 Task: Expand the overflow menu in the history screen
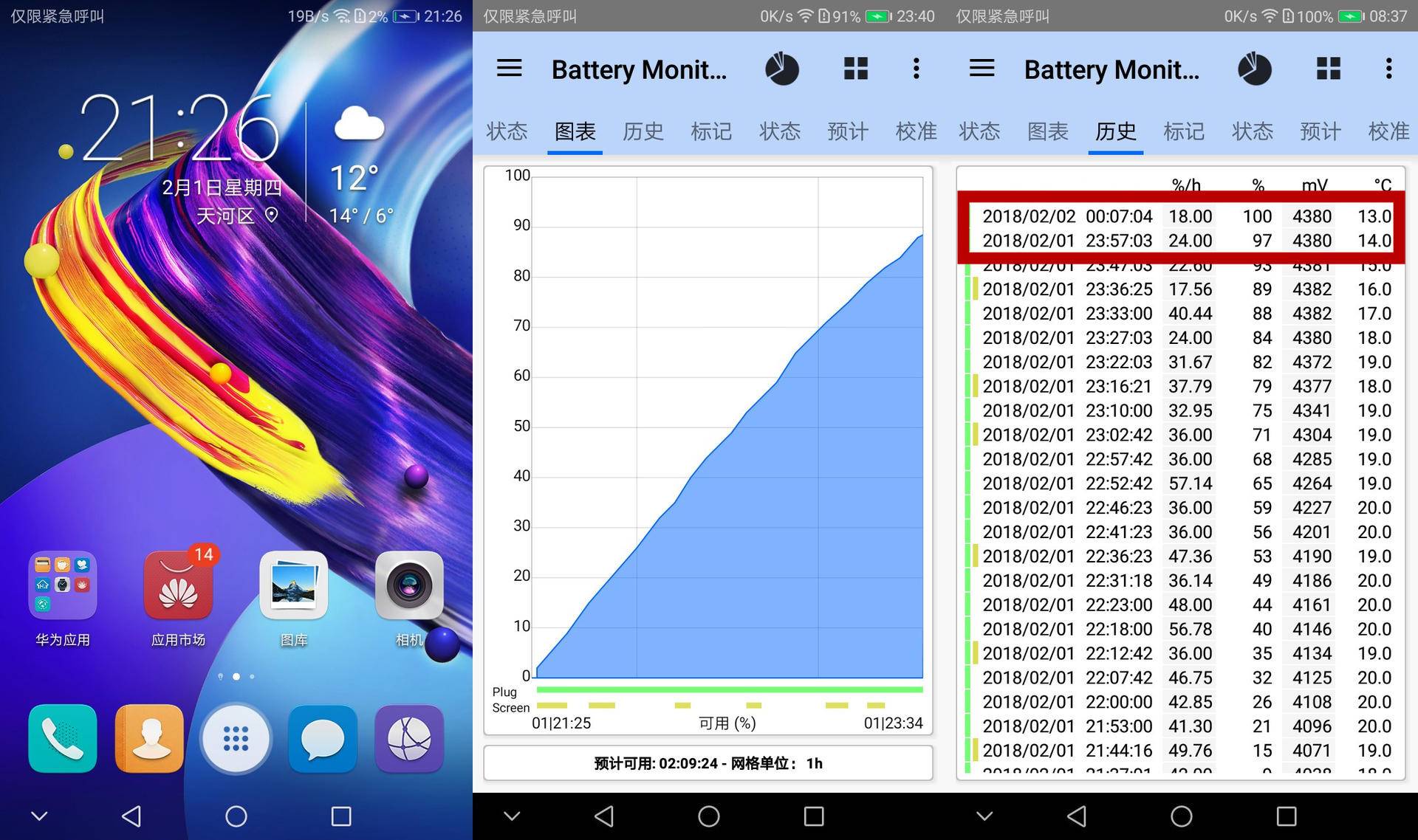point(1388,69)
